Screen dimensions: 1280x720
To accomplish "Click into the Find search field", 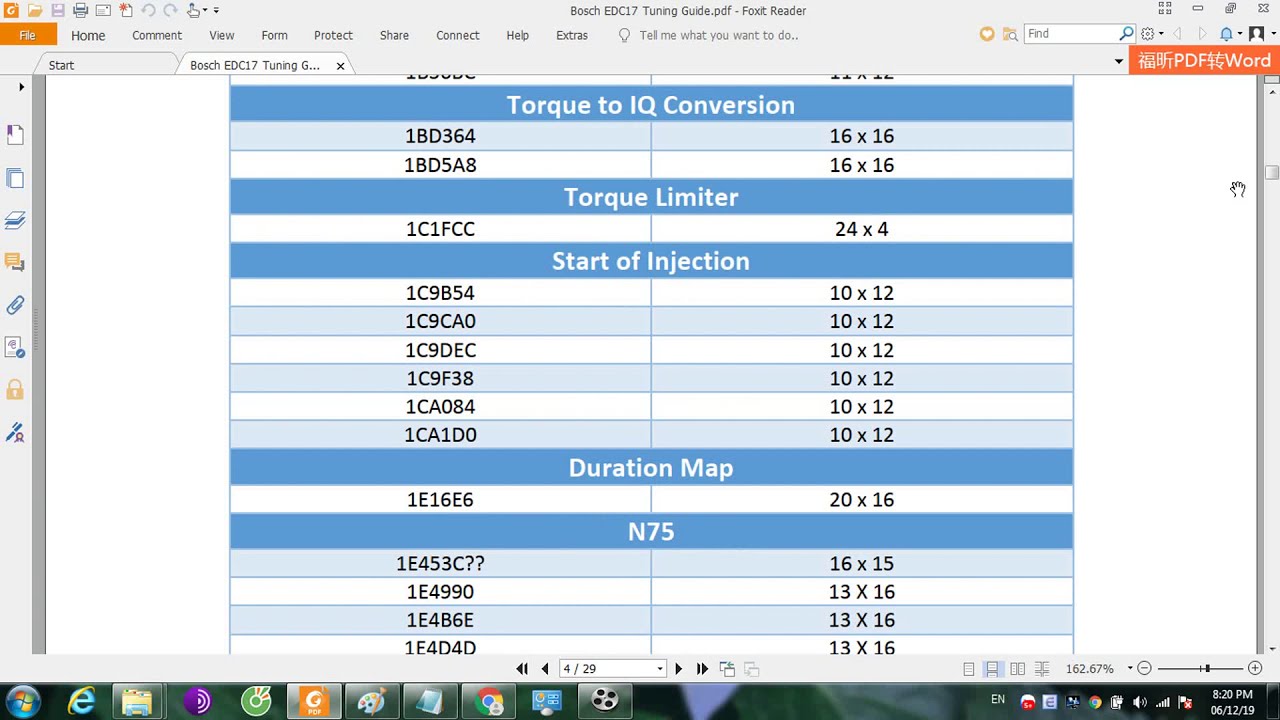I will click(x=1070, y=34).
